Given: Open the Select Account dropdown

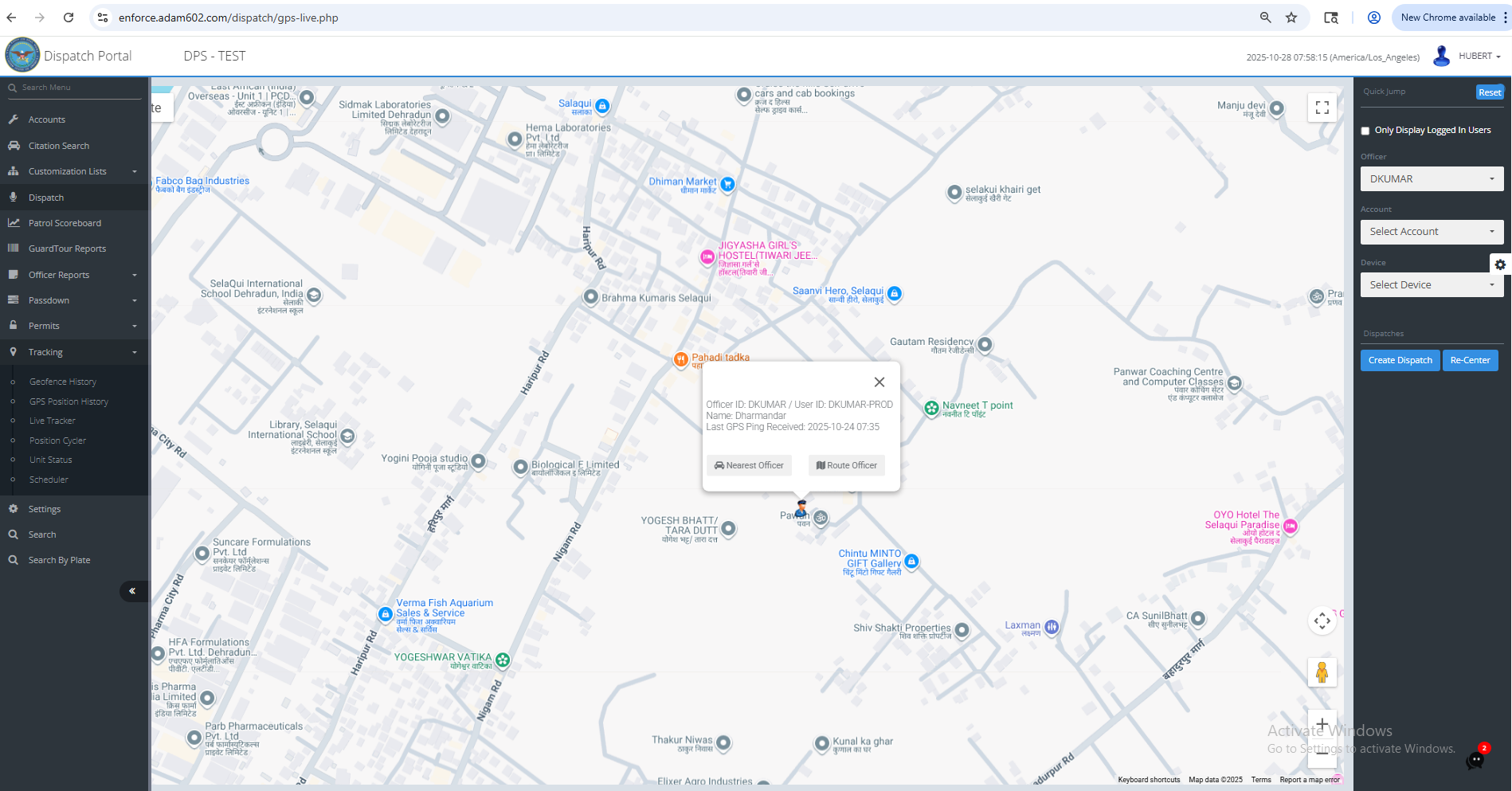Looking at the screenshot, I should (x=1432, y=231).
